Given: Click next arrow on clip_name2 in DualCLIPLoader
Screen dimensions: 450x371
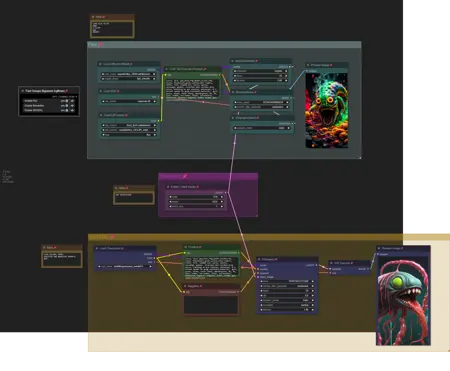Looking at the screenshot, I should point(155,130).
